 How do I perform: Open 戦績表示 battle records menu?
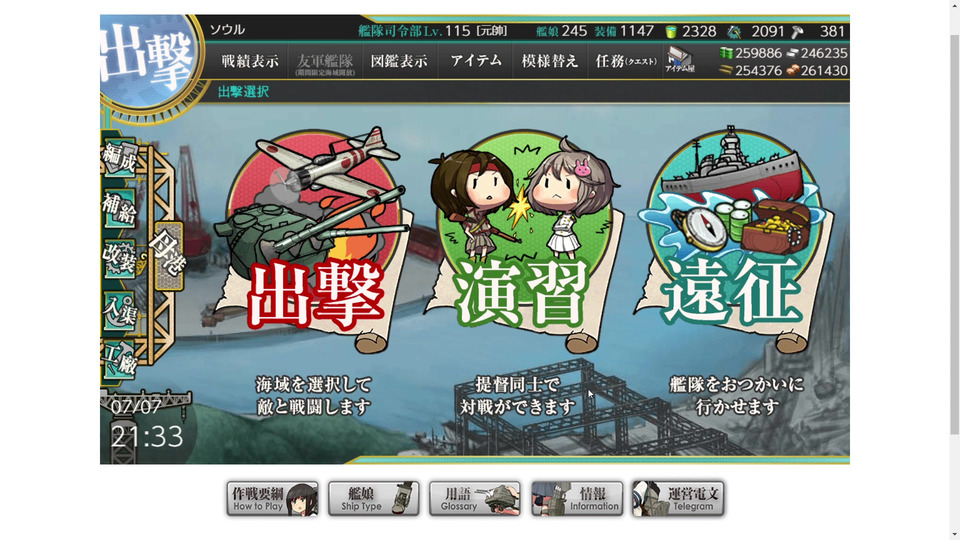[250, 61]
